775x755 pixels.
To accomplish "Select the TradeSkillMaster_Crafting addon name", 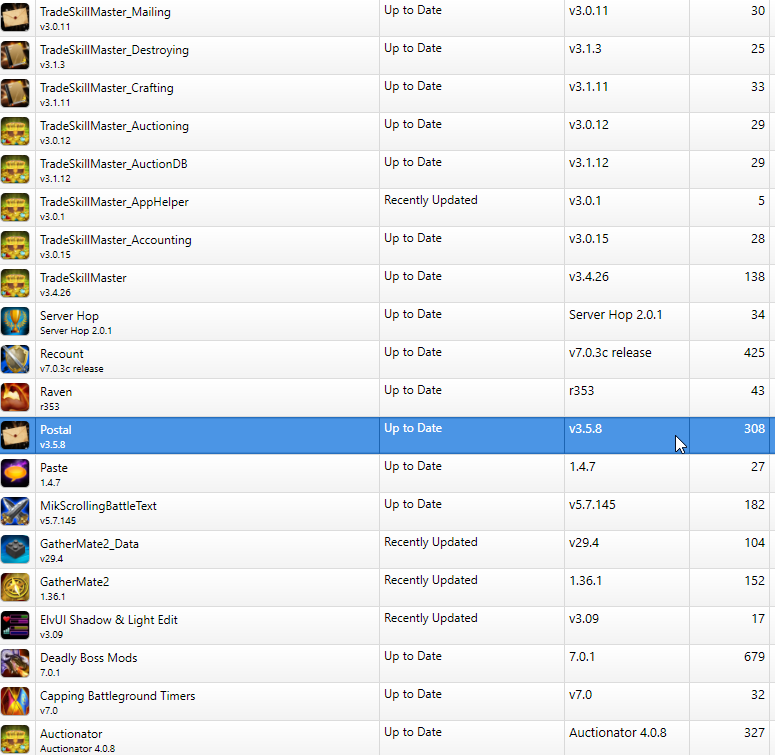I will point(107,88).
